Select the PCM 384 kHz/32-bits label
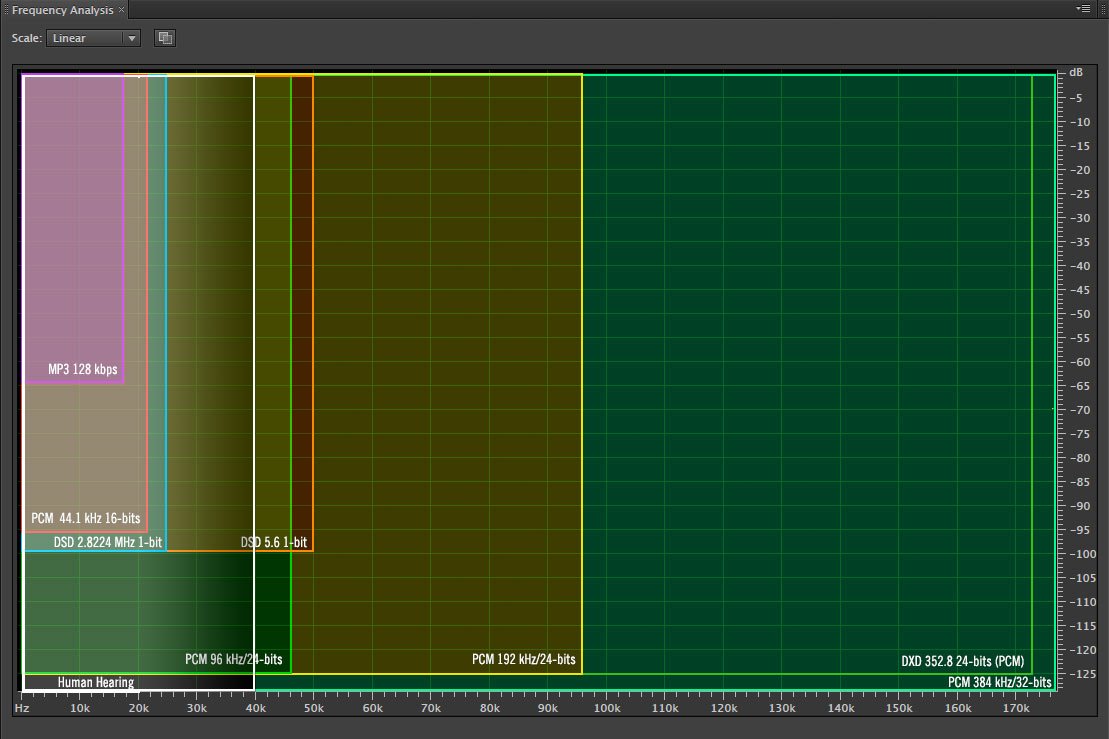 tap(998, 682)
